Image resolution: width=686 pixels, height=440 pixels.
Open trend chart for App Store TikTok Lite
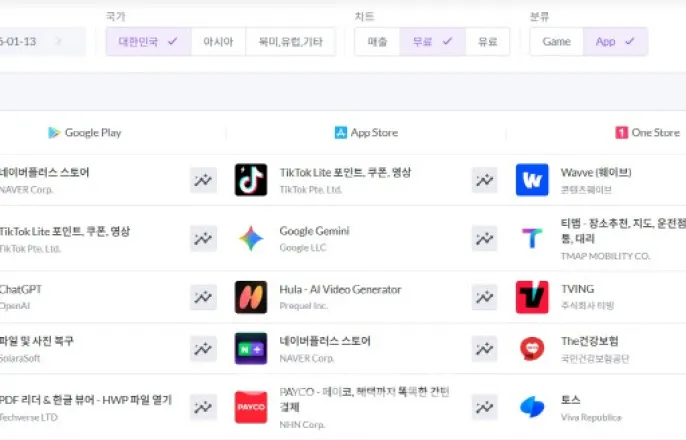point(485,180)
